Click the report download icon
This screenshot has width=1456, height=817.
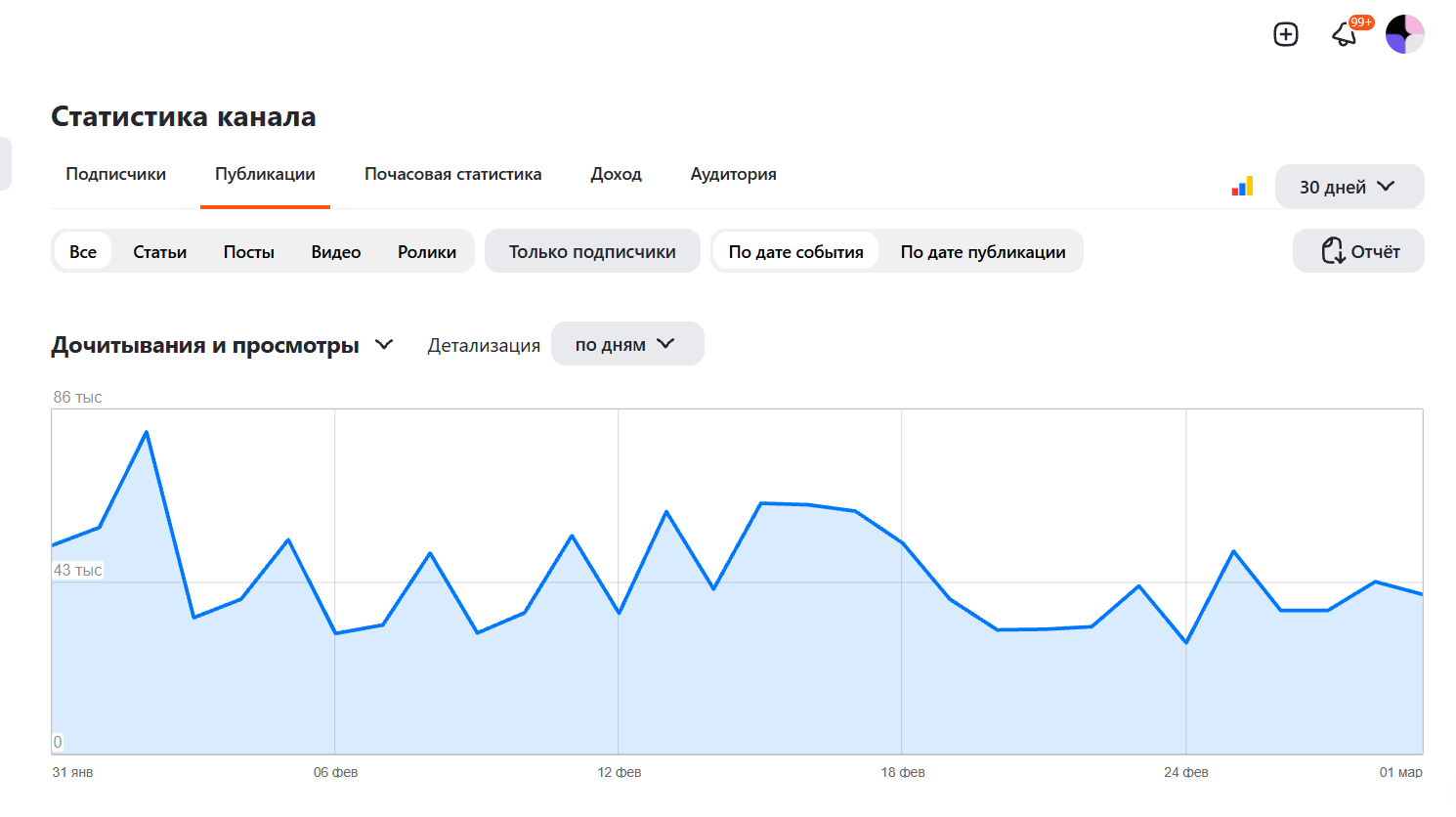pyautogui.click(x=1334, y=251)
